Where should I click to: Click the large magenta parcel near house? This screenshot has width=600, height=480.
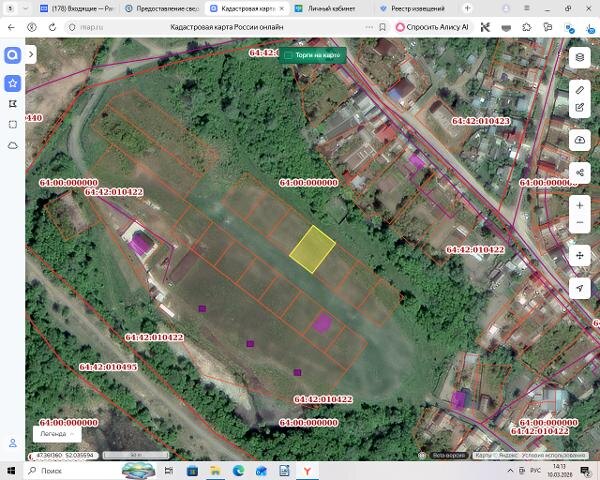pyautogui.click(x=140, y=243)
